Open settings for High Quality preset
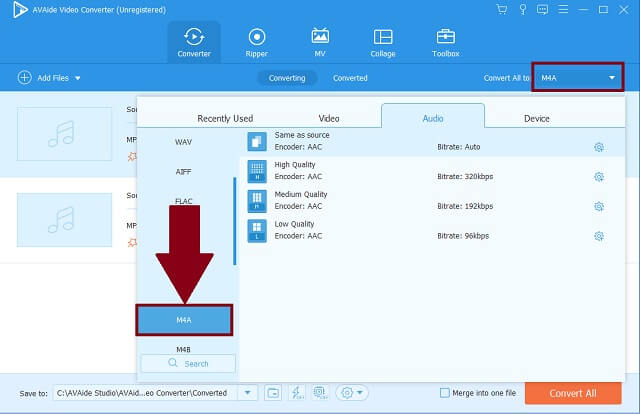This screenshot has height=414, width=640. [598, 177]
